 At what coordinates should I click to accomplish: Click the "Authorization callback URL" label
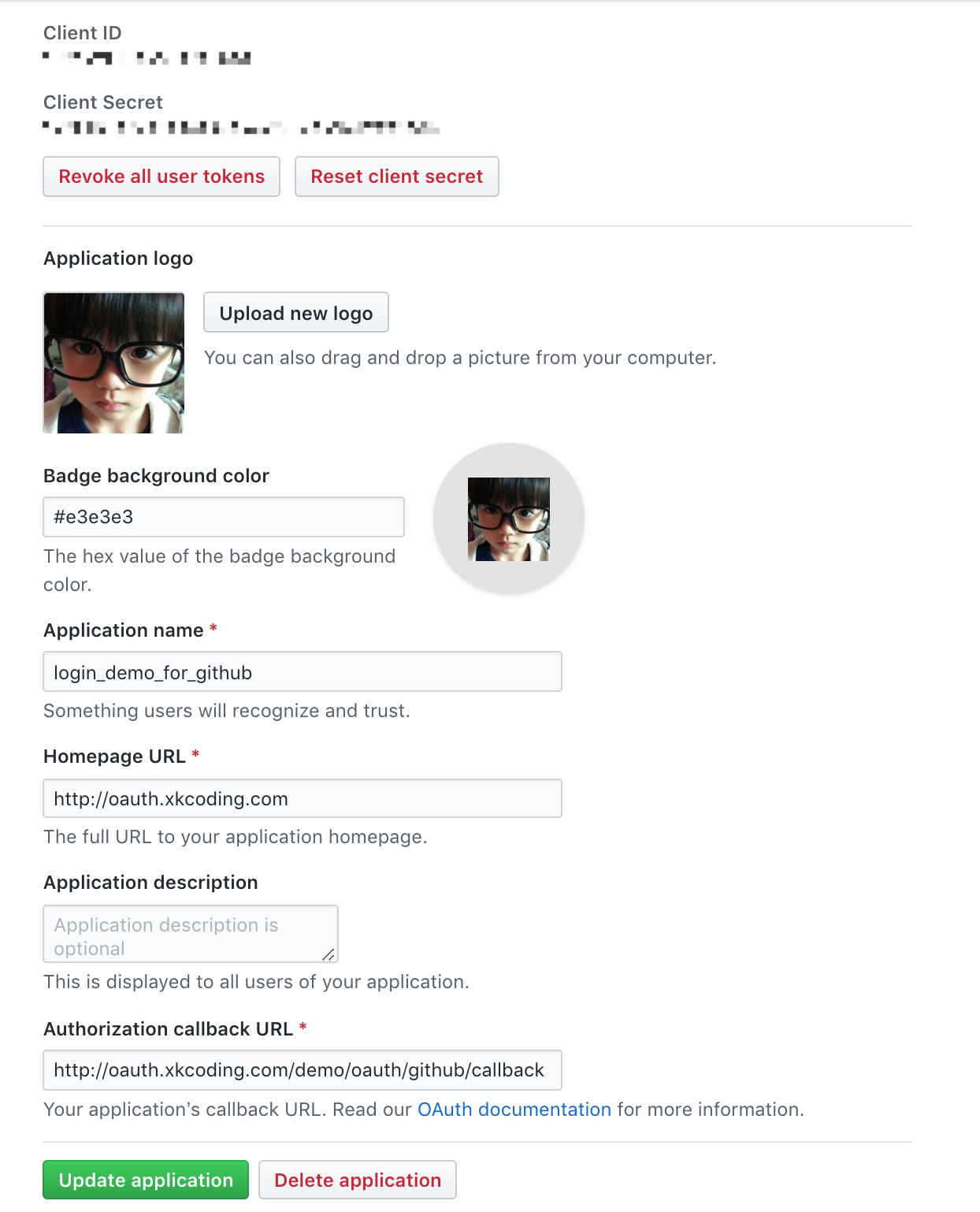(168, 1029)
